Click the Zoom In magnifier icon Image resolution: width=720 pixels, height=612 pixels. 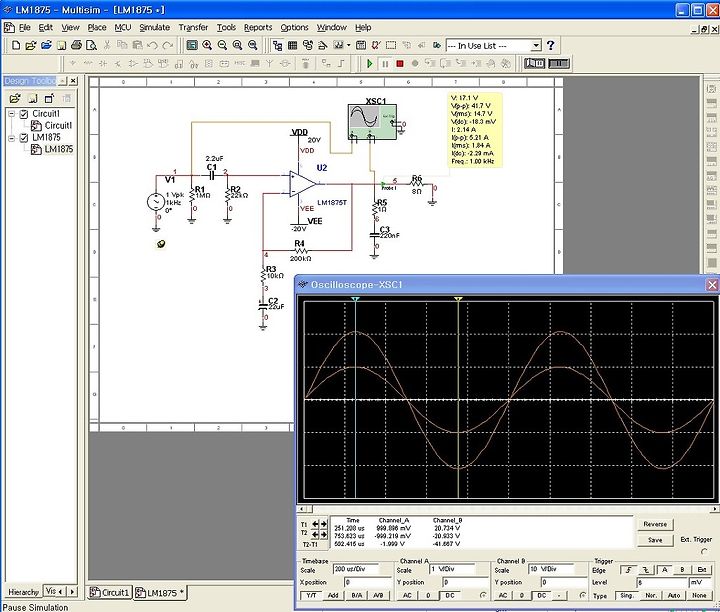pos(207,45)
